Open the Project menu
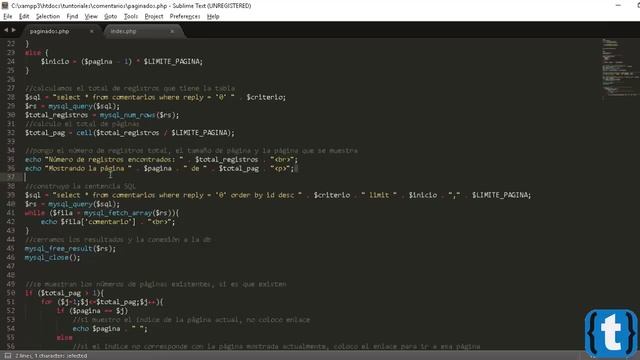This screenshot has height=360, width=640. 154,16
